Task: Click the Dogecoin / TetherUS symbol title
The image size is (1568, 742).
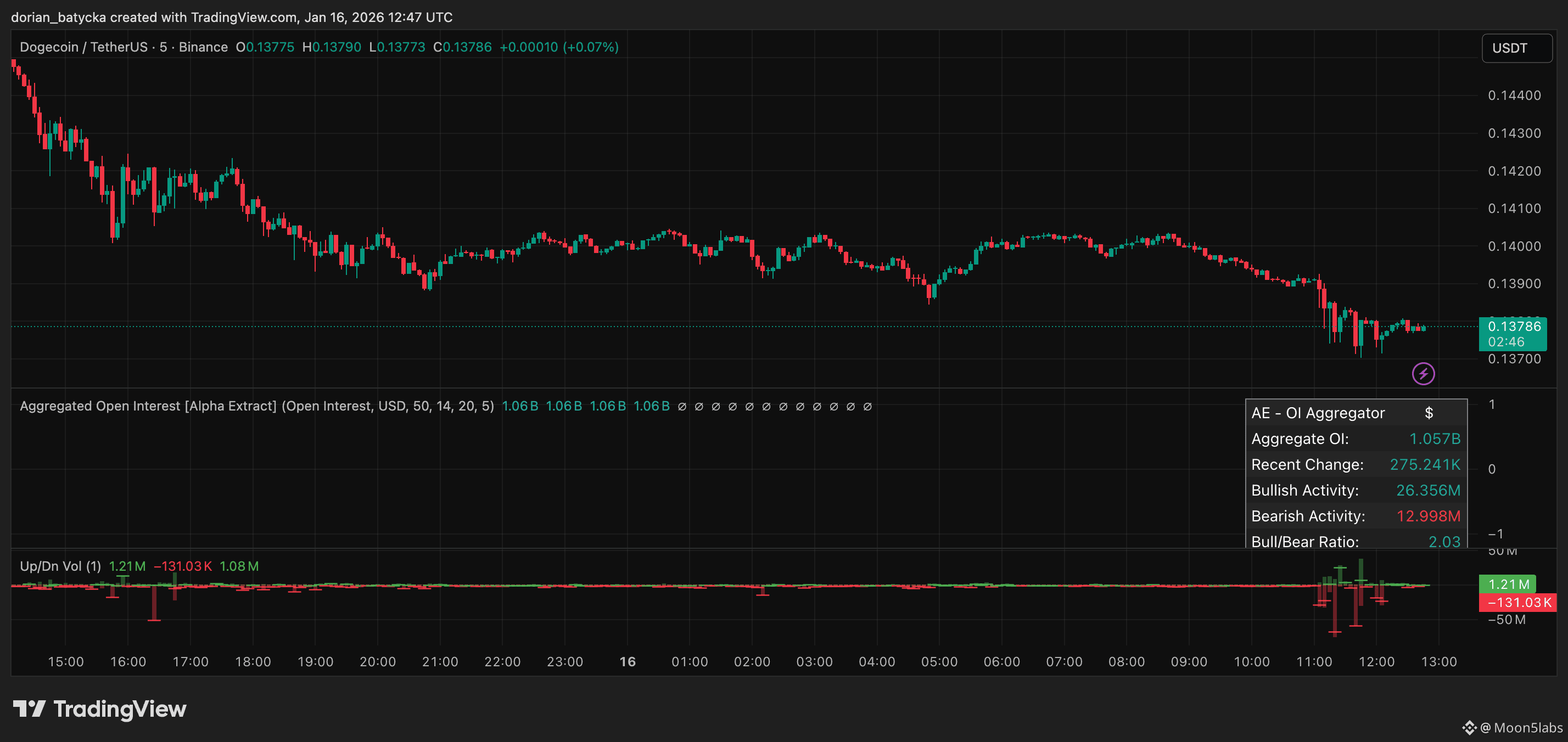Action: coord(83,48)
